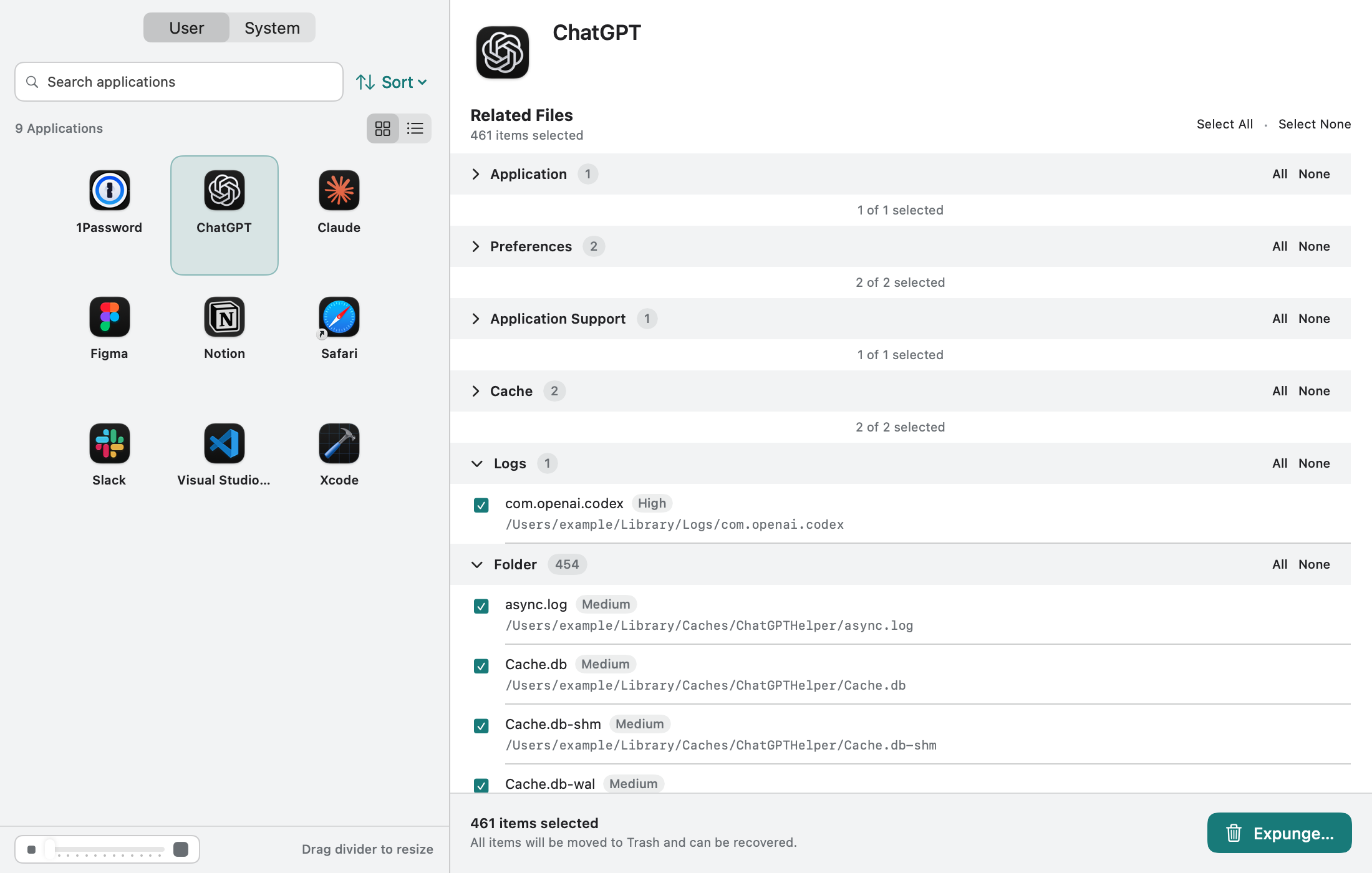
Task: Select the Visual Studio Code app icon
Action: pos(225,443)
